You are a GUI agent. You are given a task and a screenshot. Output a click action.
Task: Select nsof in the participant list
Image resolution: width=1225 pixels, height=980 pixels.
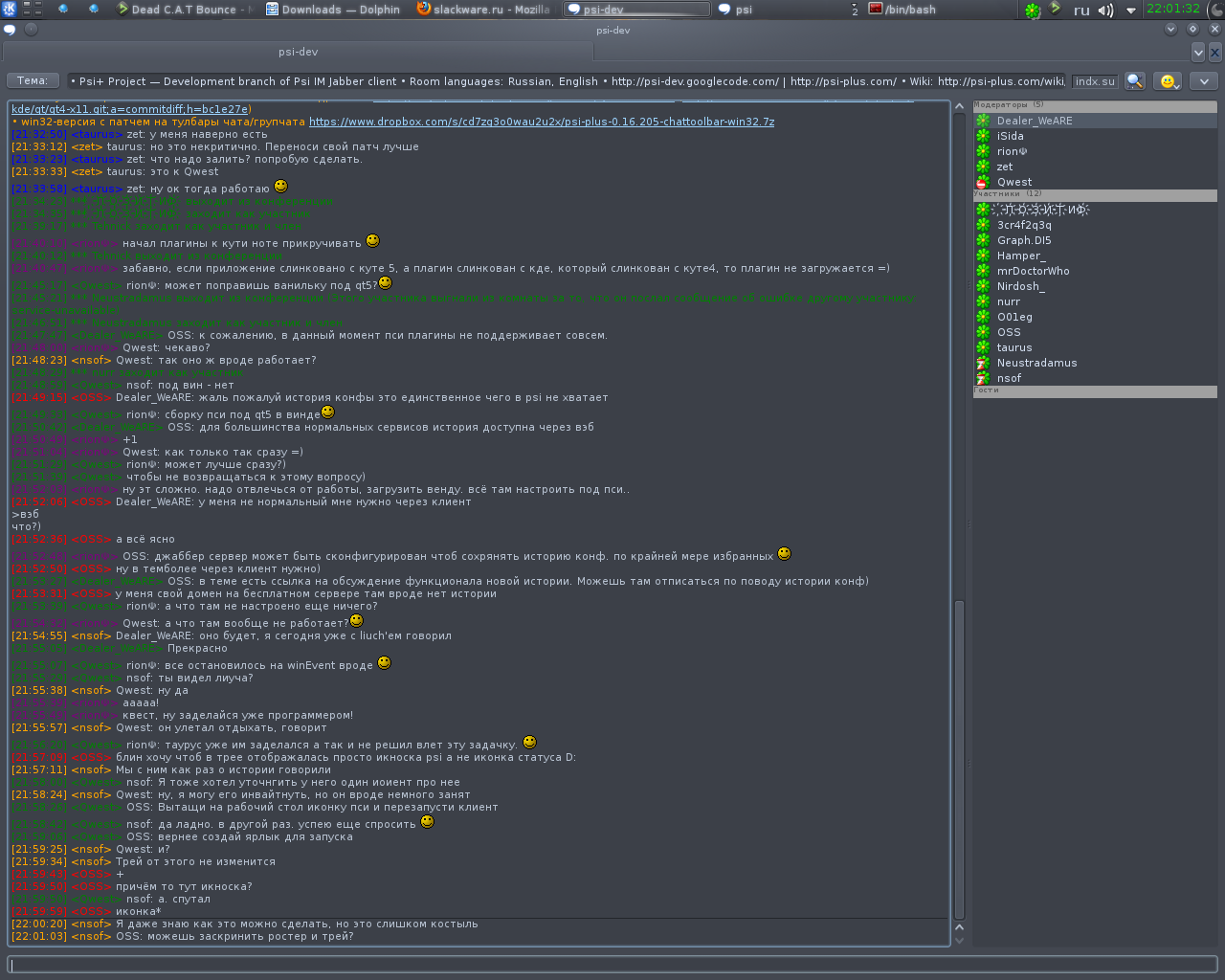(1095, 378)
